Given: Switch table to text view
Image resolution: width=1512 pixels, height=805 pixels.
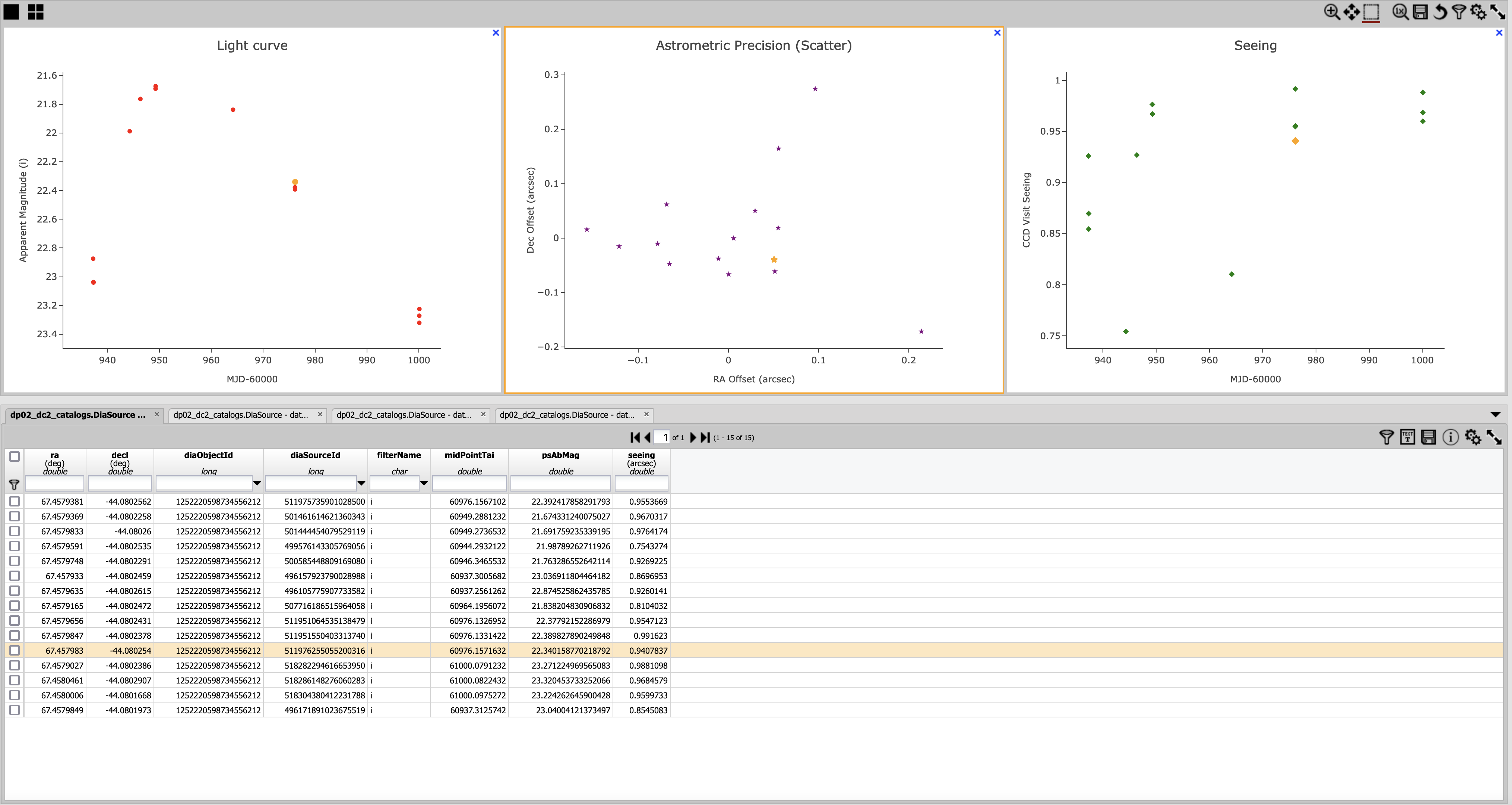Looking at the screenshot, I should [x=1408, y=437].
